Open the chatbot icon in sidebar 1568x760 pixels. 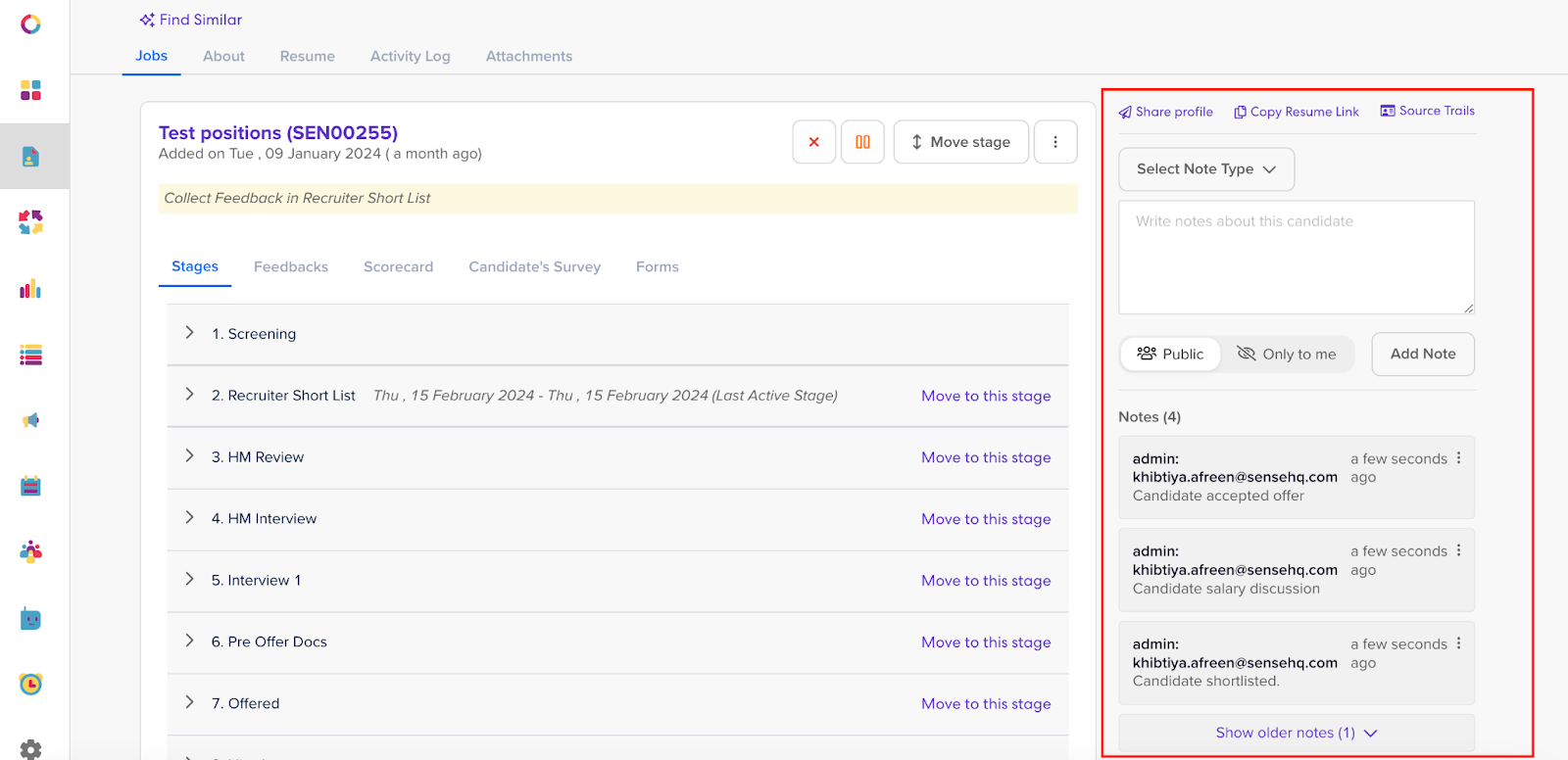coord(30,618)
